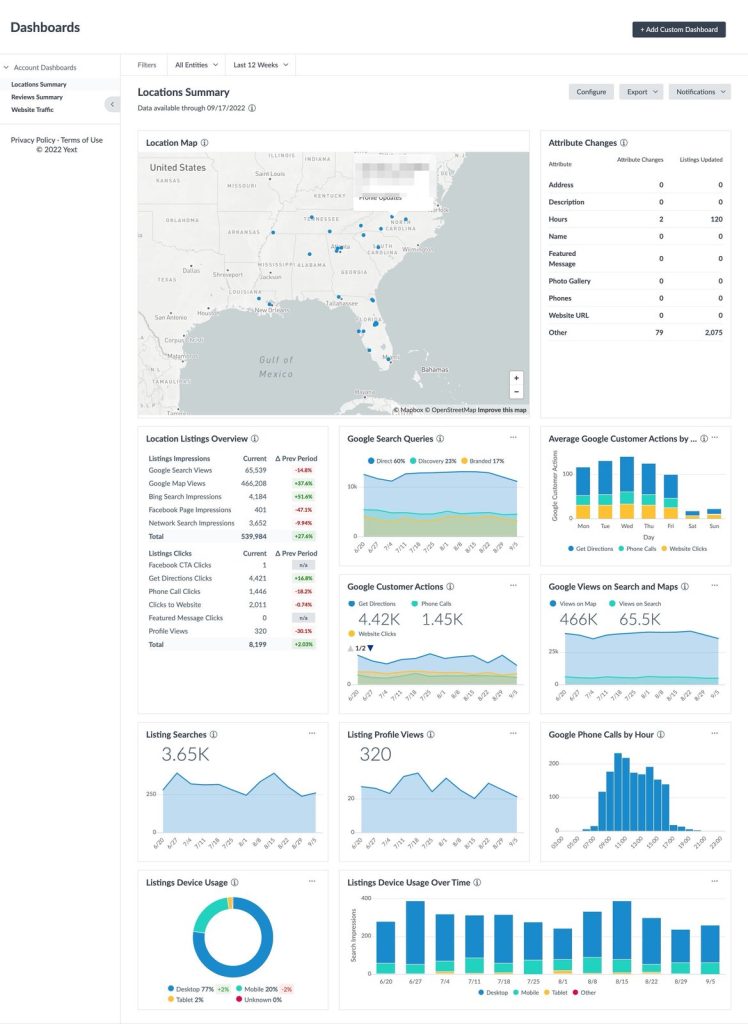Collapse sidebar with the arrow handle
Screen dimensions: 748x1024
pos(112,104)
